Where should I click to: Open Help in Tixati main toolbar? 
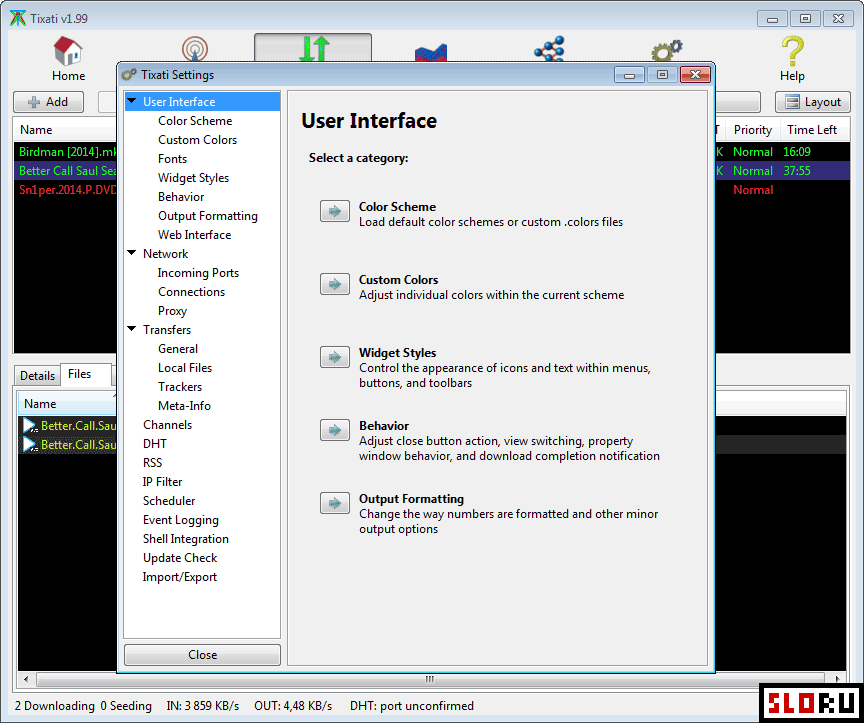coord(792,60)
